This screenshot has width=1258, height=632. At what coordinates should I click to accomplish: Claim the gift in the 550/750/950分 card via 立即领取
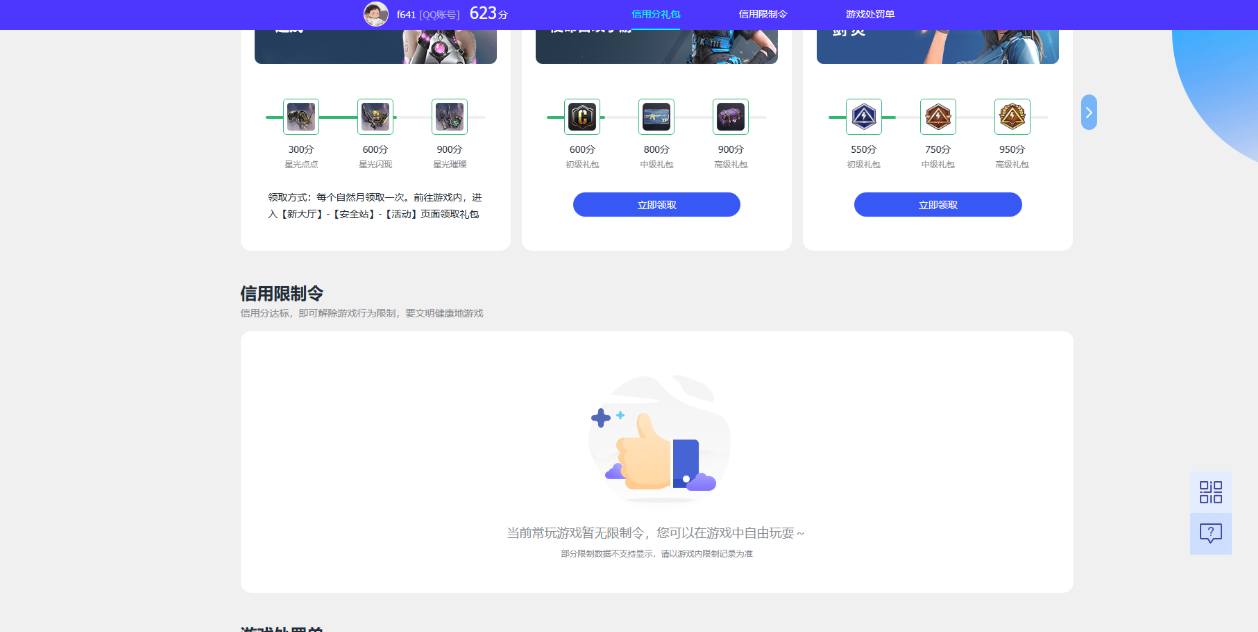point(938,204)
